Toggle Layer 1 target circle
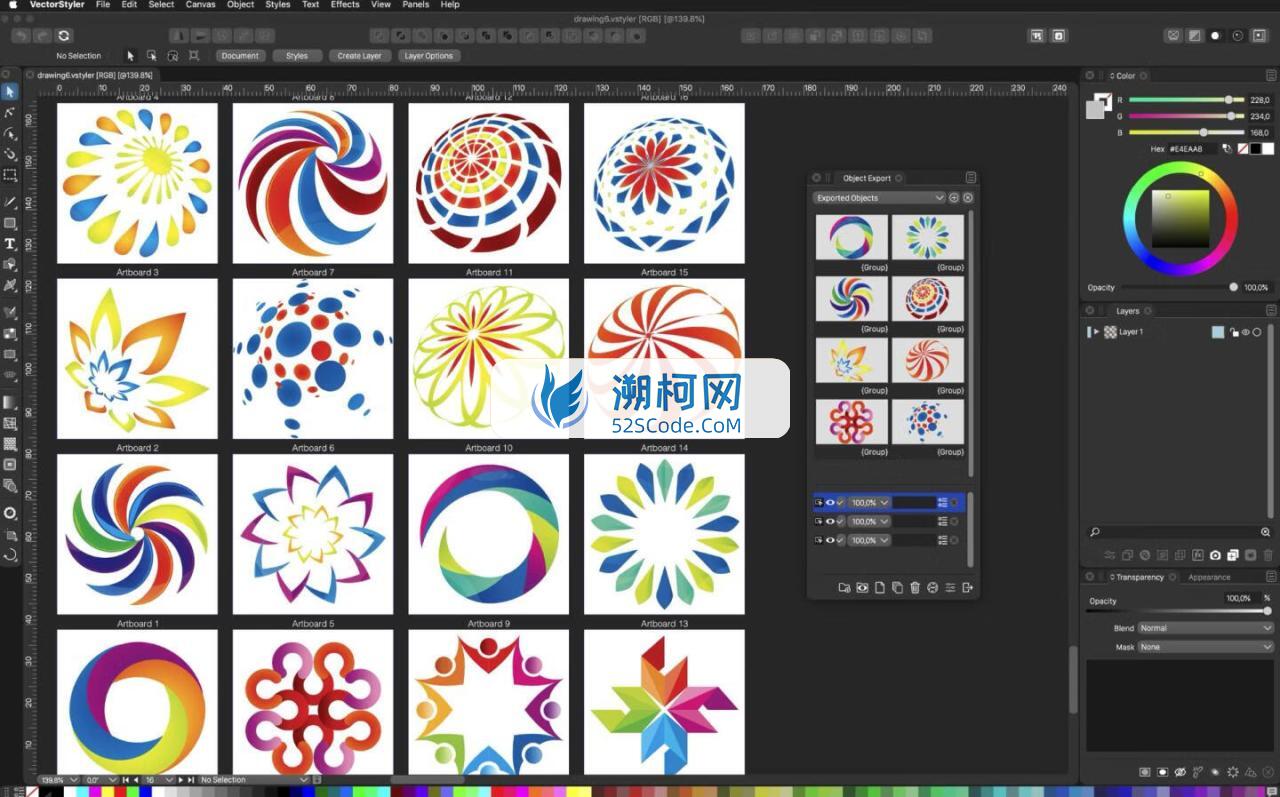This screenshot has width=1280, height=797. (x=1257, y=332)
